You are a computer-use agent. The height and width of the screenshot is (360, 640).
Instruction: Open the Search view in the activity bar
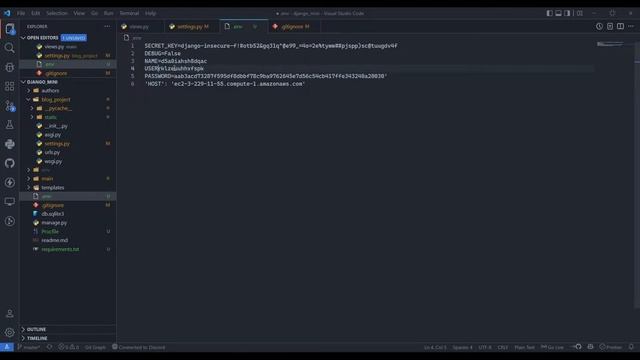tap(10, 48)
